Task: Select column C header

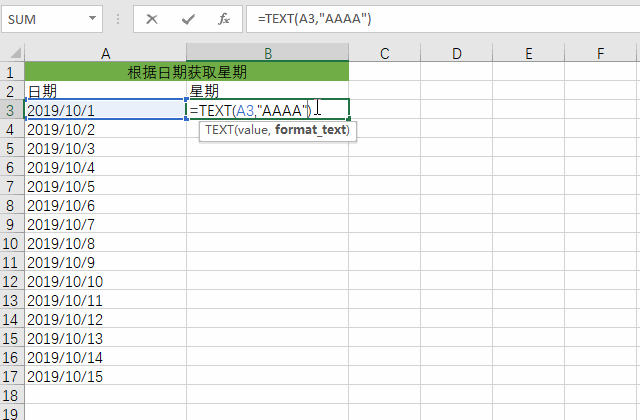Action: click(384, 53)
